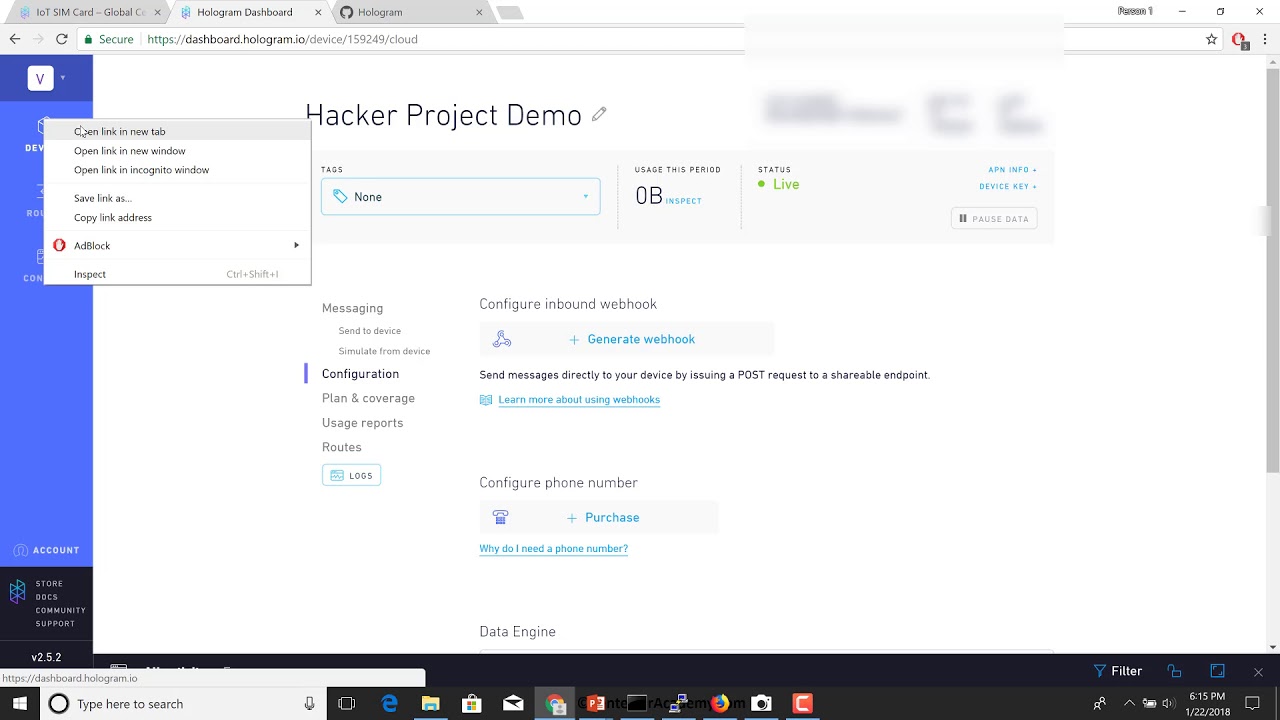Click the webhook icon next to Generate webhook
The height and width of the screenshot is (720, 1280).
tap(502, 340)
